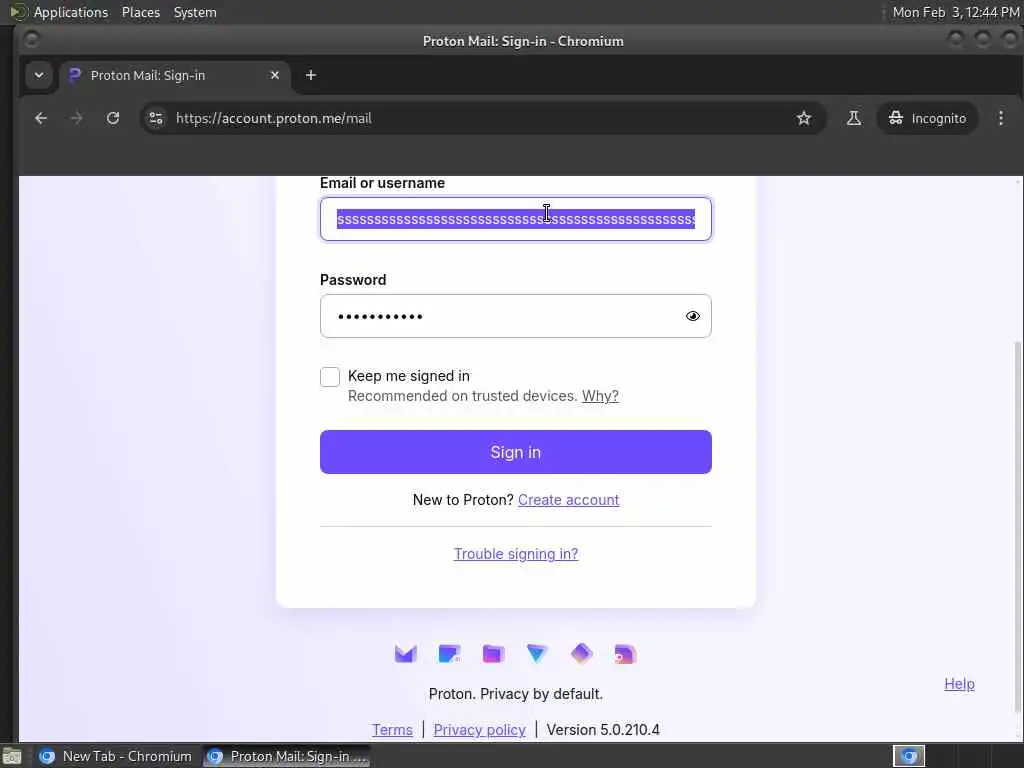Screen dimensions: 1024x768
Task: Open site information icon in address bar
Action: pos(155,118)
